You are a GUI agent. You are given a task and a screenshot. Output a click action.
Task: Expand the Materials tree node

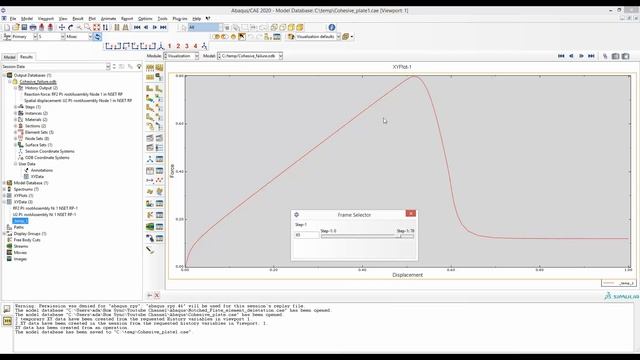(x=16, y=120)
